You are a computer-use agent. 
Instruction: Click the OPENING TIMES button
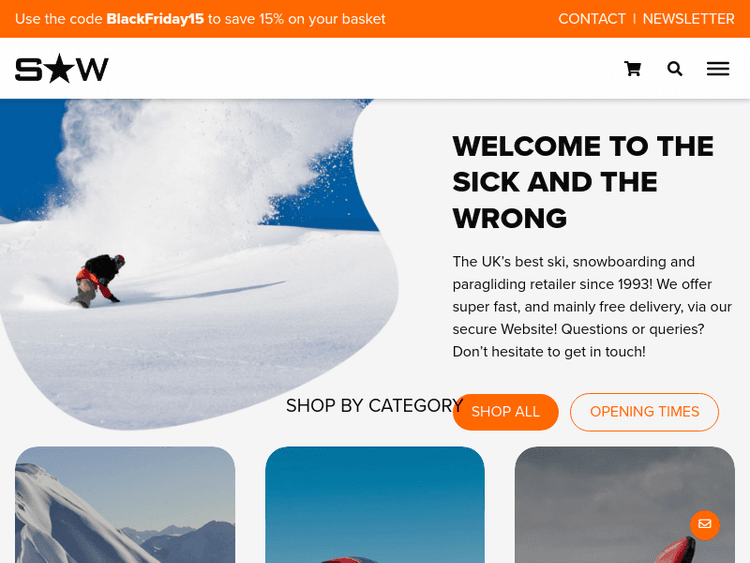pos(644,412)
